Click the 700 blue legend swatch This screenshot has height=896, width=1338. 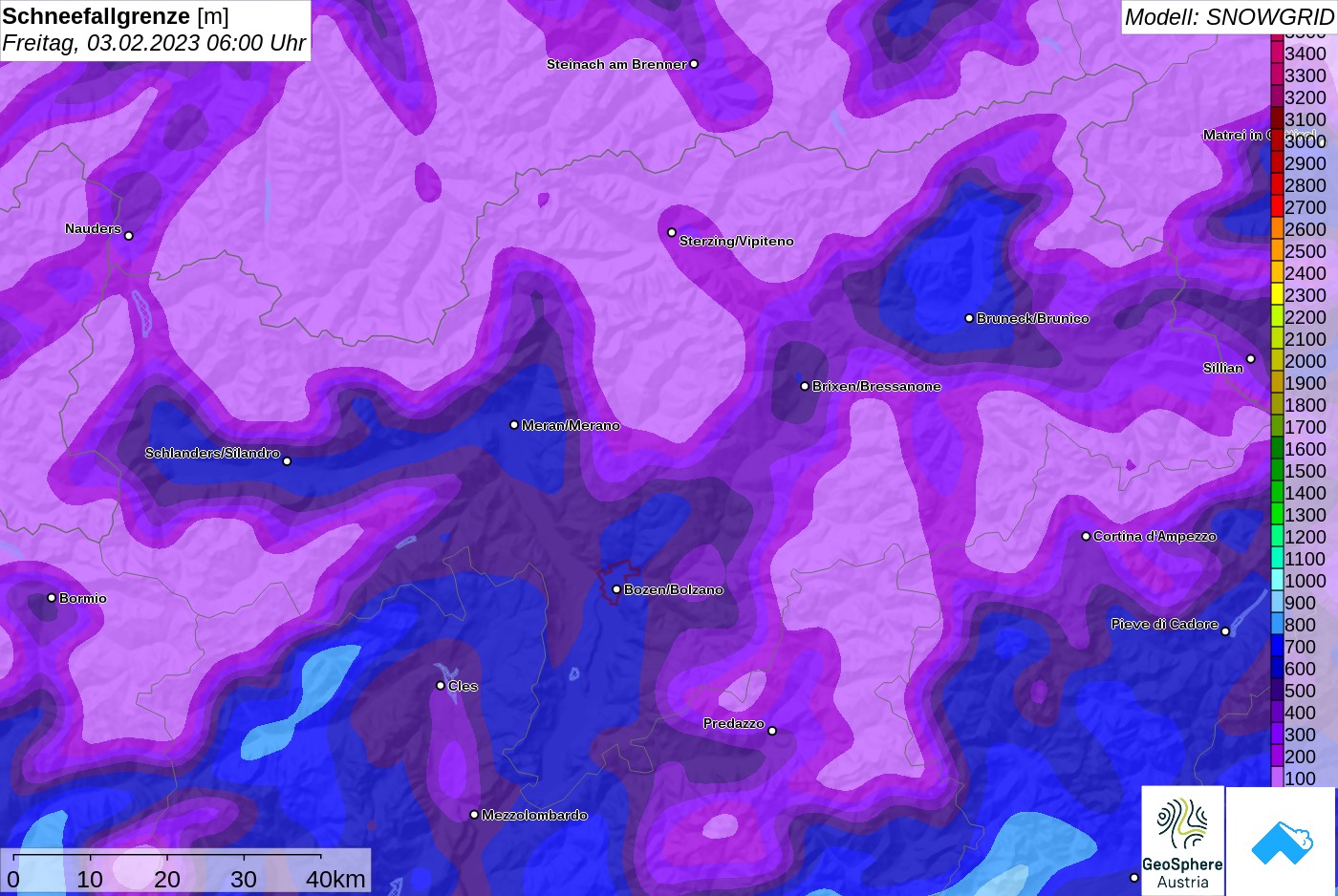coord(1277,647)
